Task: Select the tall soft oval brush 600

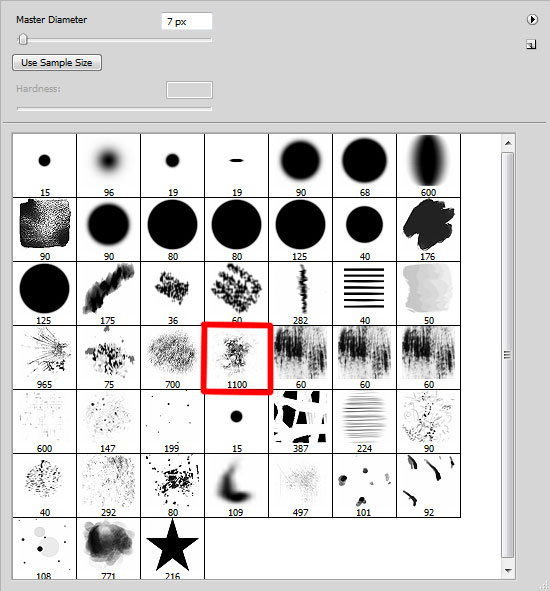Action: 429,165
